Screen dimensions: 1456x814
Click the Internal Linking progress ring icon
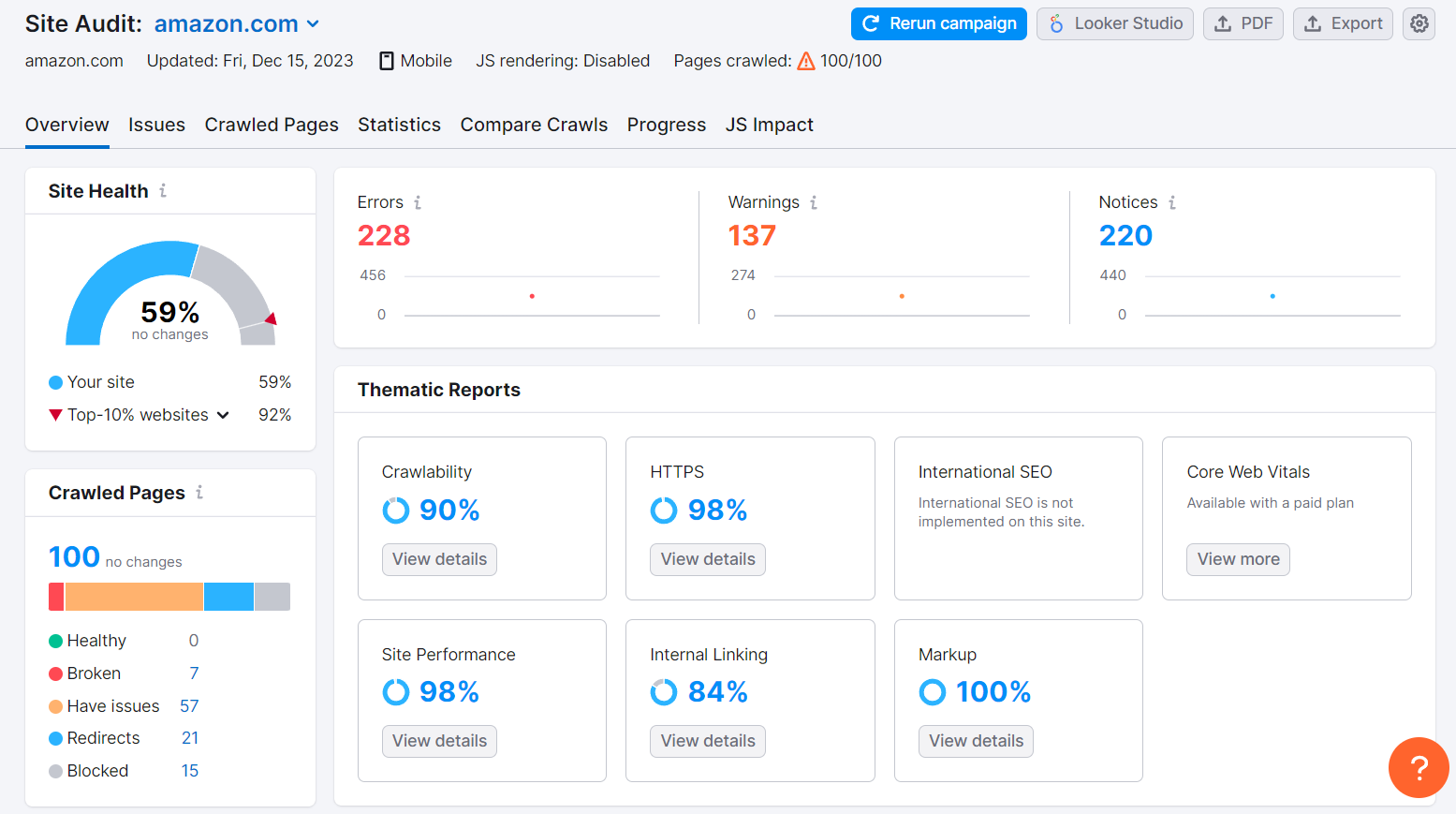click(664, 692)
